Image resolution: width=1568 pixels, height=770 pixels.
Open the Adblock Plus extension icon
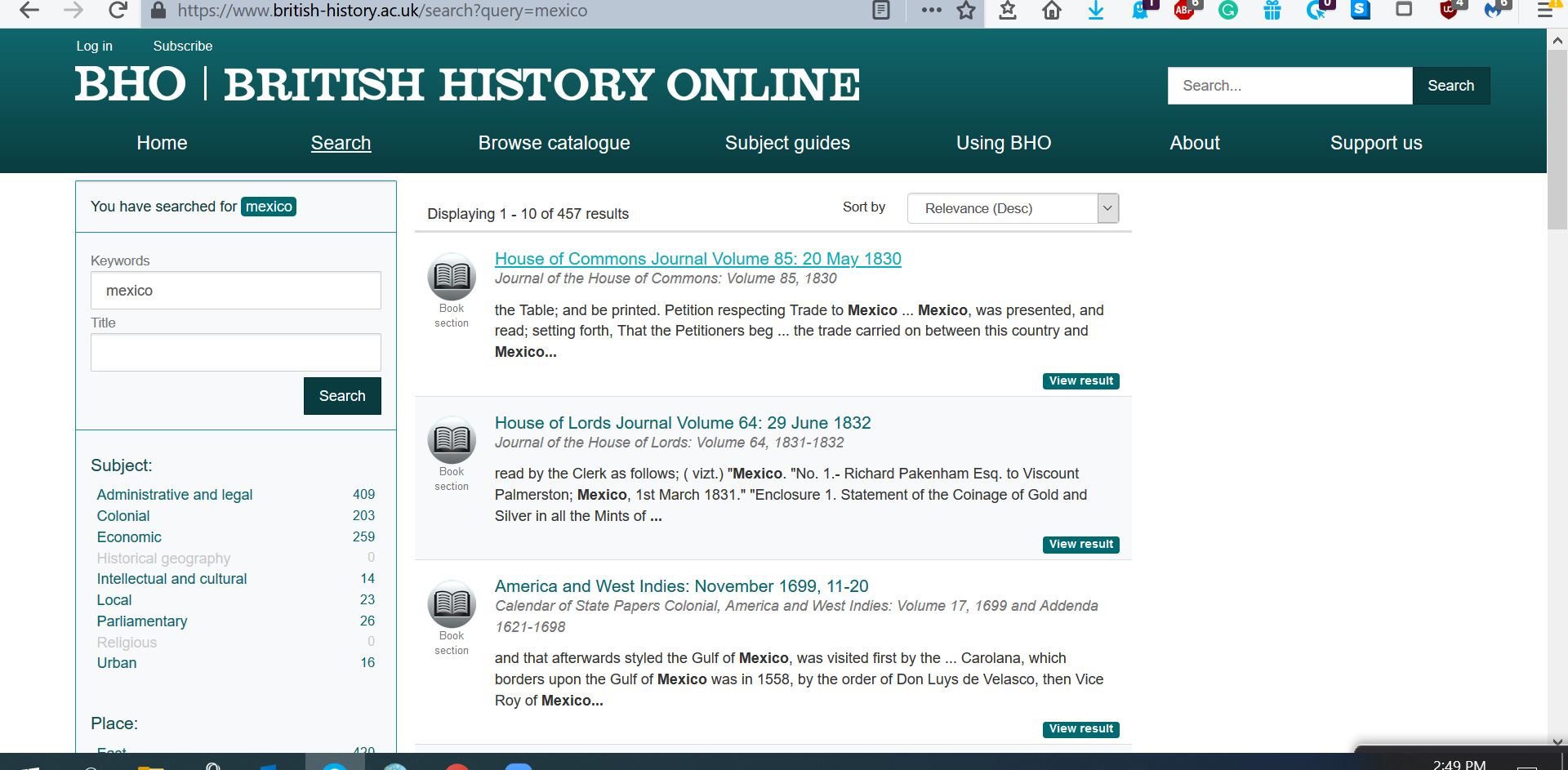[1184, 11]
